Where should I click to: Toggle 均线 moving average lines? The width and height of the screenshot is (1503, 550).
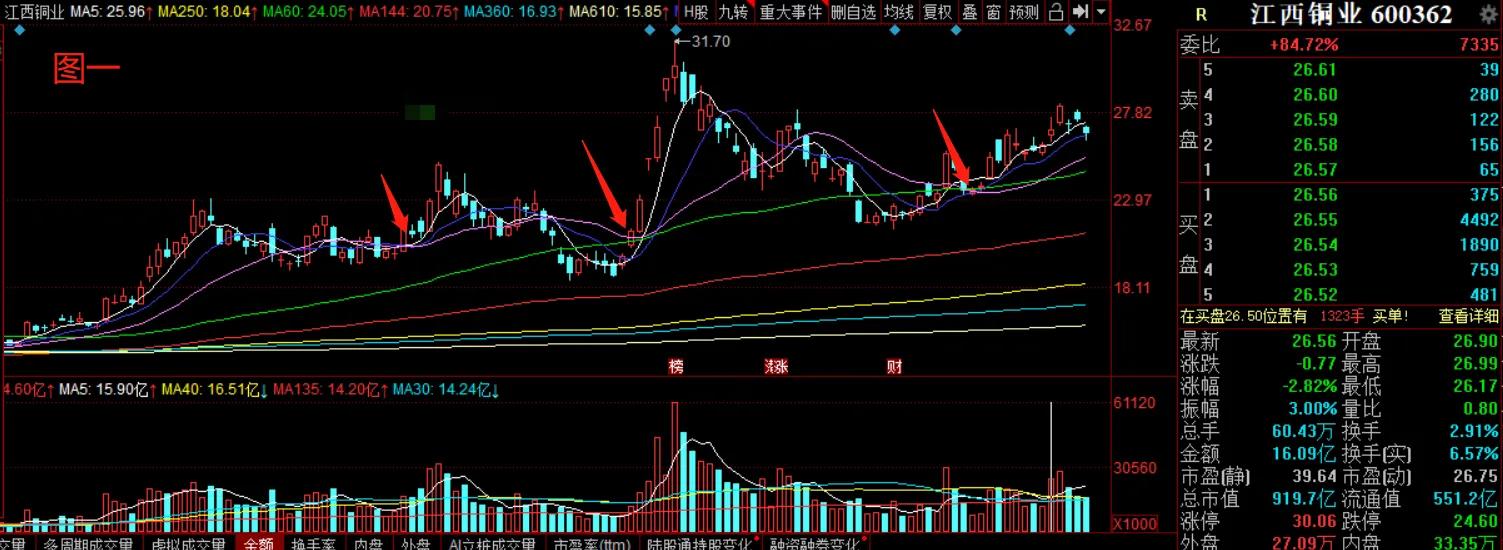pyautogui.click(x=899, y=12)
